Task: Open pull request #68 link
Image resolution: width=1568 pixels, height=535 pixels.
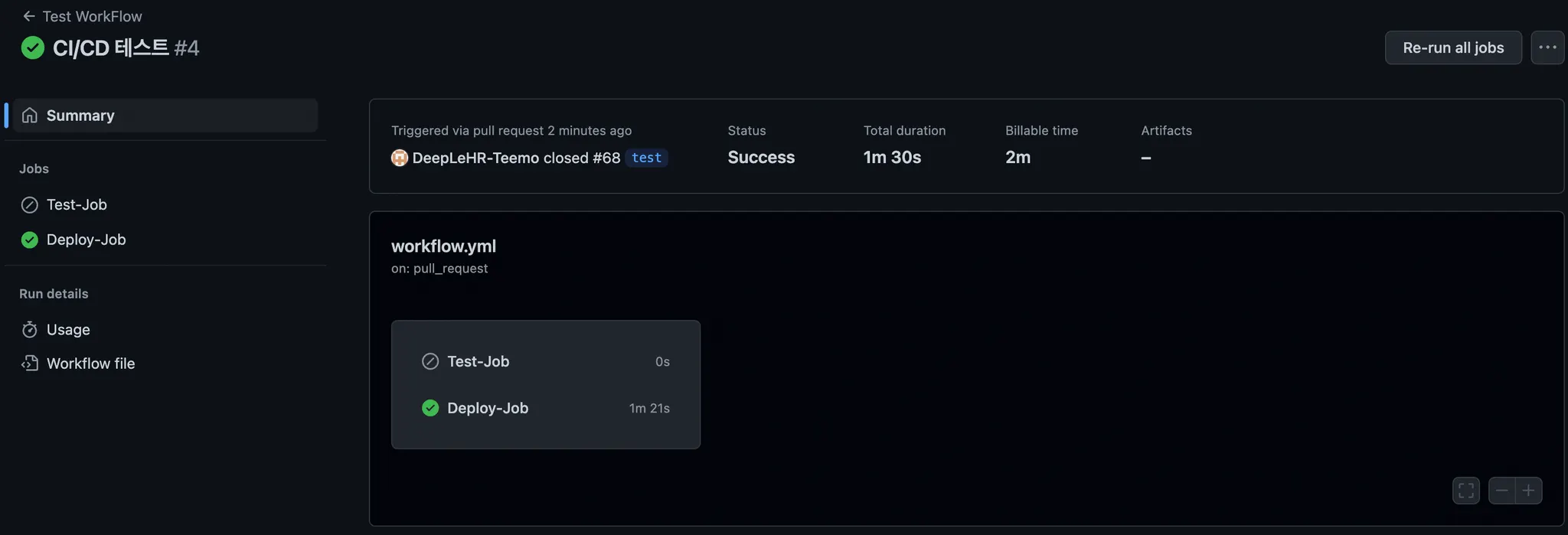Action: point(606,158)
